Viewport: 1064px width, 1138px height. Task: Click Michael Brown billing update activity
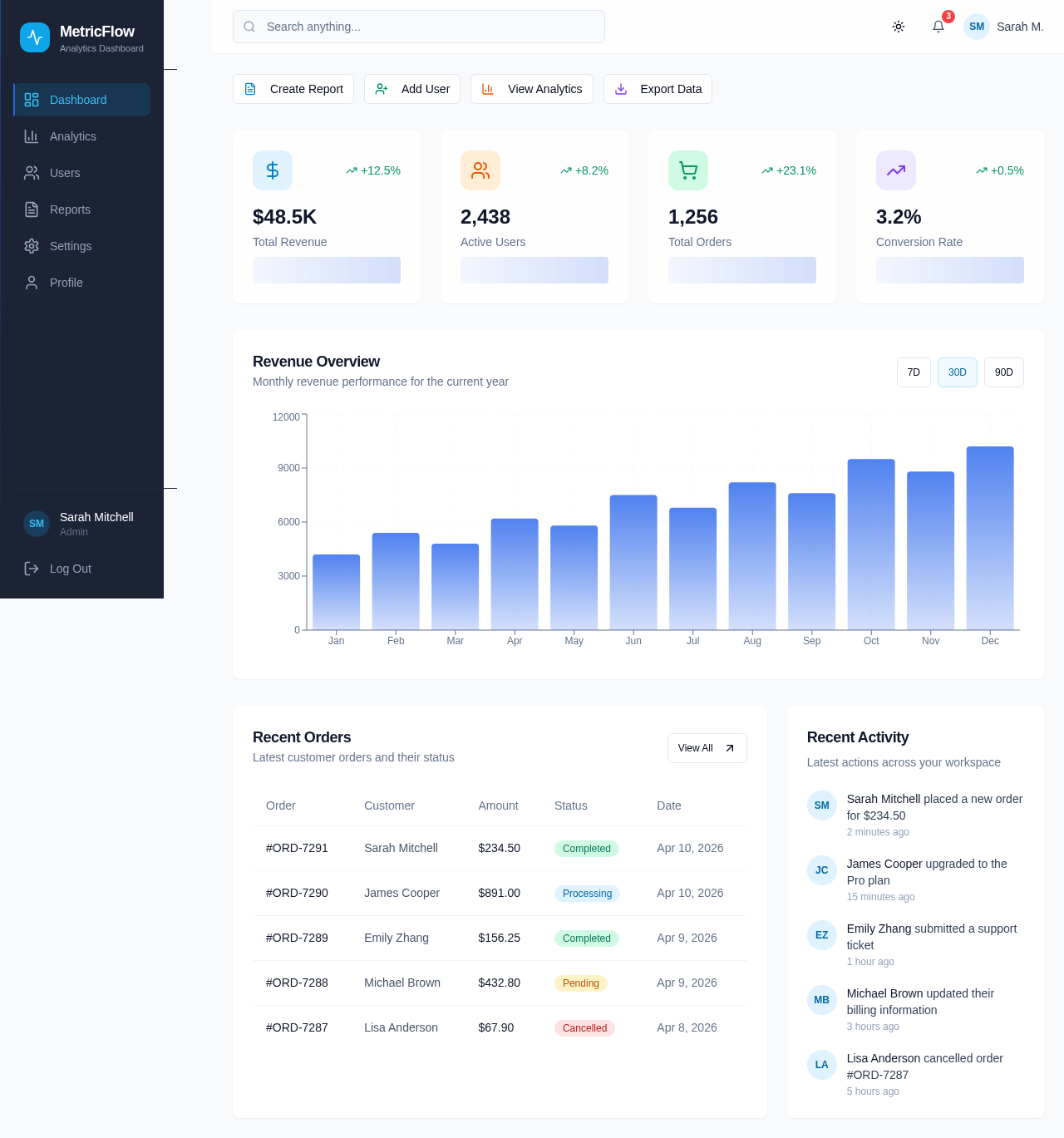point(915,1009)
